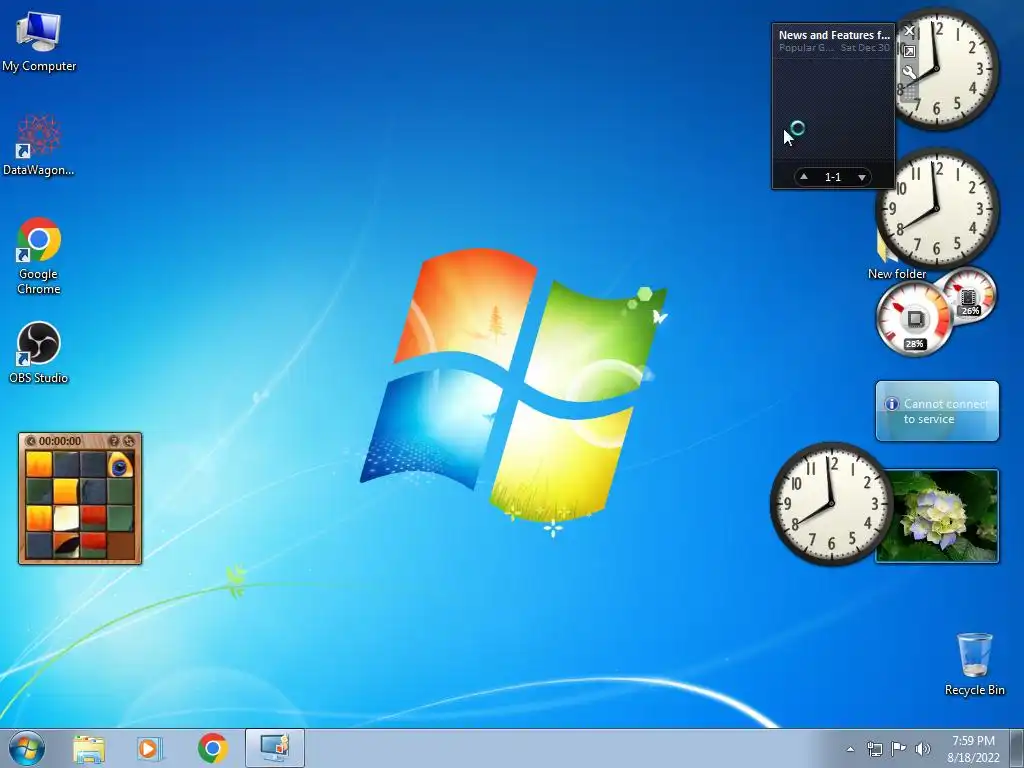Viewport: 1024px width, 768px height.
Task: Click the CPU usage meter dial
Action: (x=914, y=319)
